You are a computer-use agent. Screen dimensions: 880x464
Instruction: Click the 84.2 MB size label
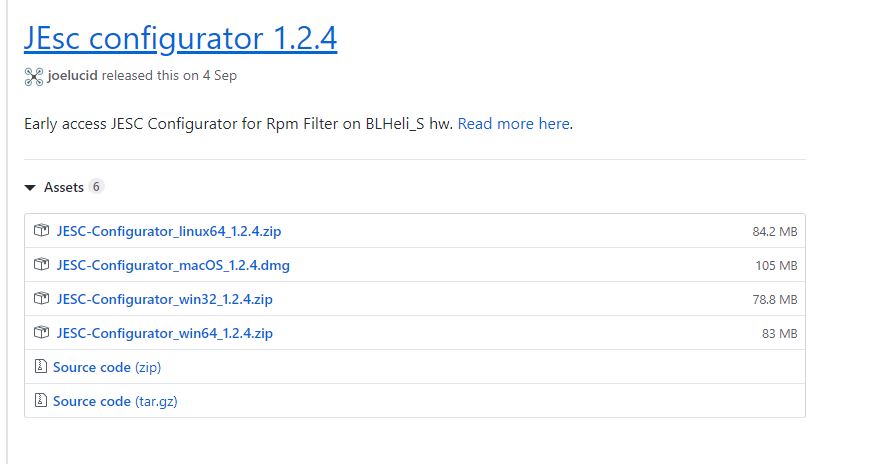coord(774,232)
